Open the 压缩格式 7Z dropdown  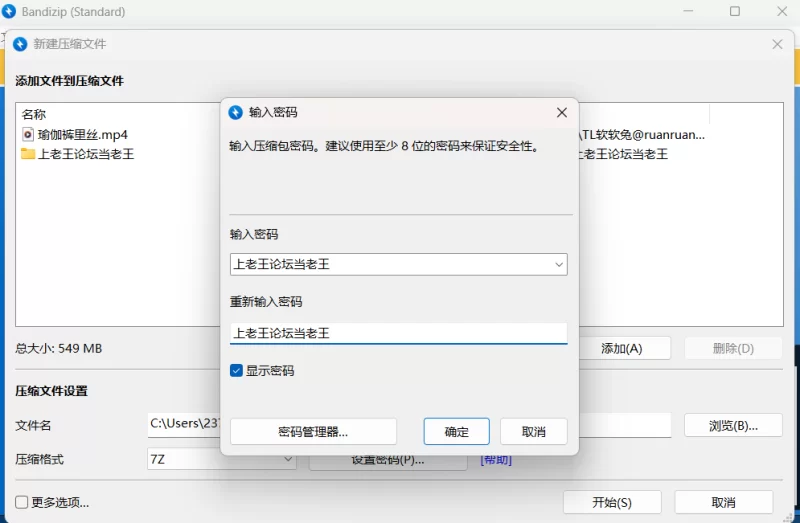pos(287,460)
